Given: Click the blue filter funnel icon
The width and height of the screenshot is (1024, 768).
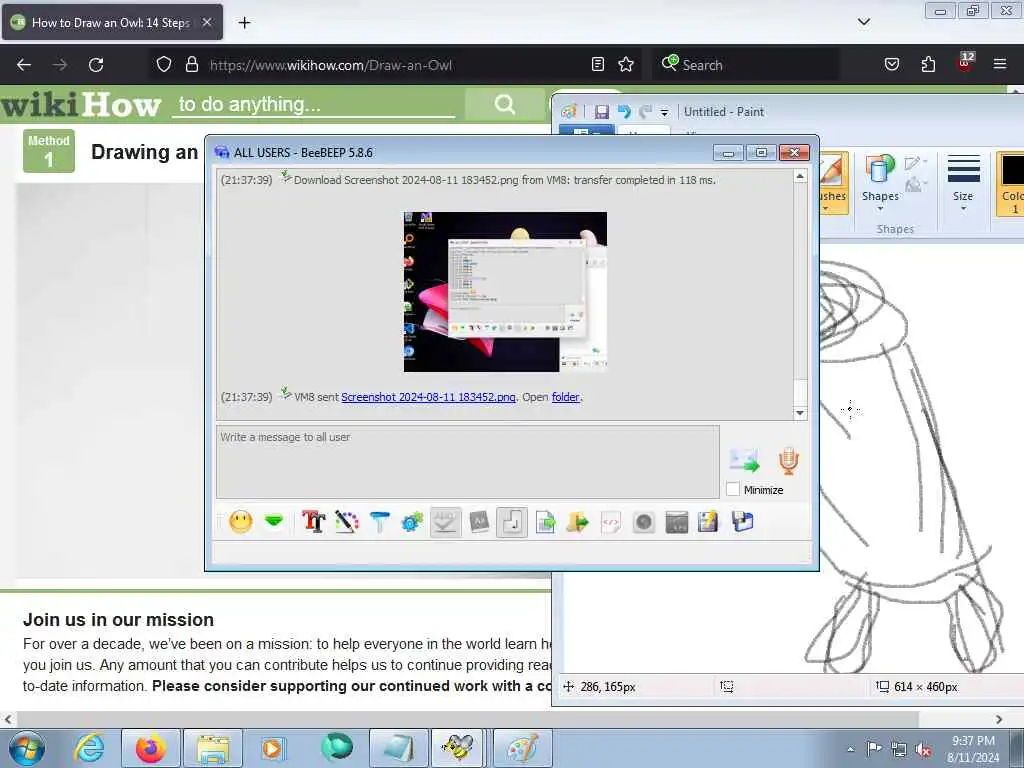Looking at the screenshot, I should [379, 522].
